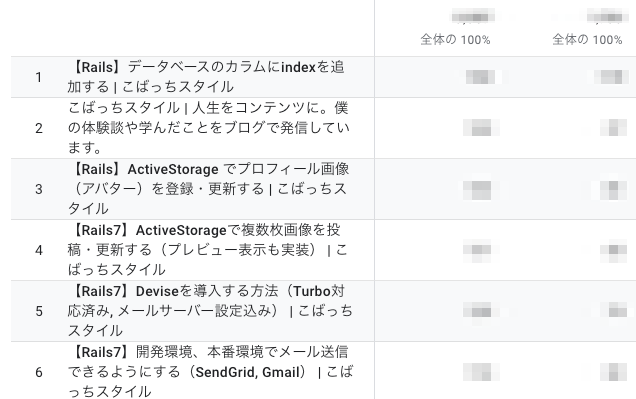Click row number 5 in the table

pyautogui.click(x=39, y=311)
